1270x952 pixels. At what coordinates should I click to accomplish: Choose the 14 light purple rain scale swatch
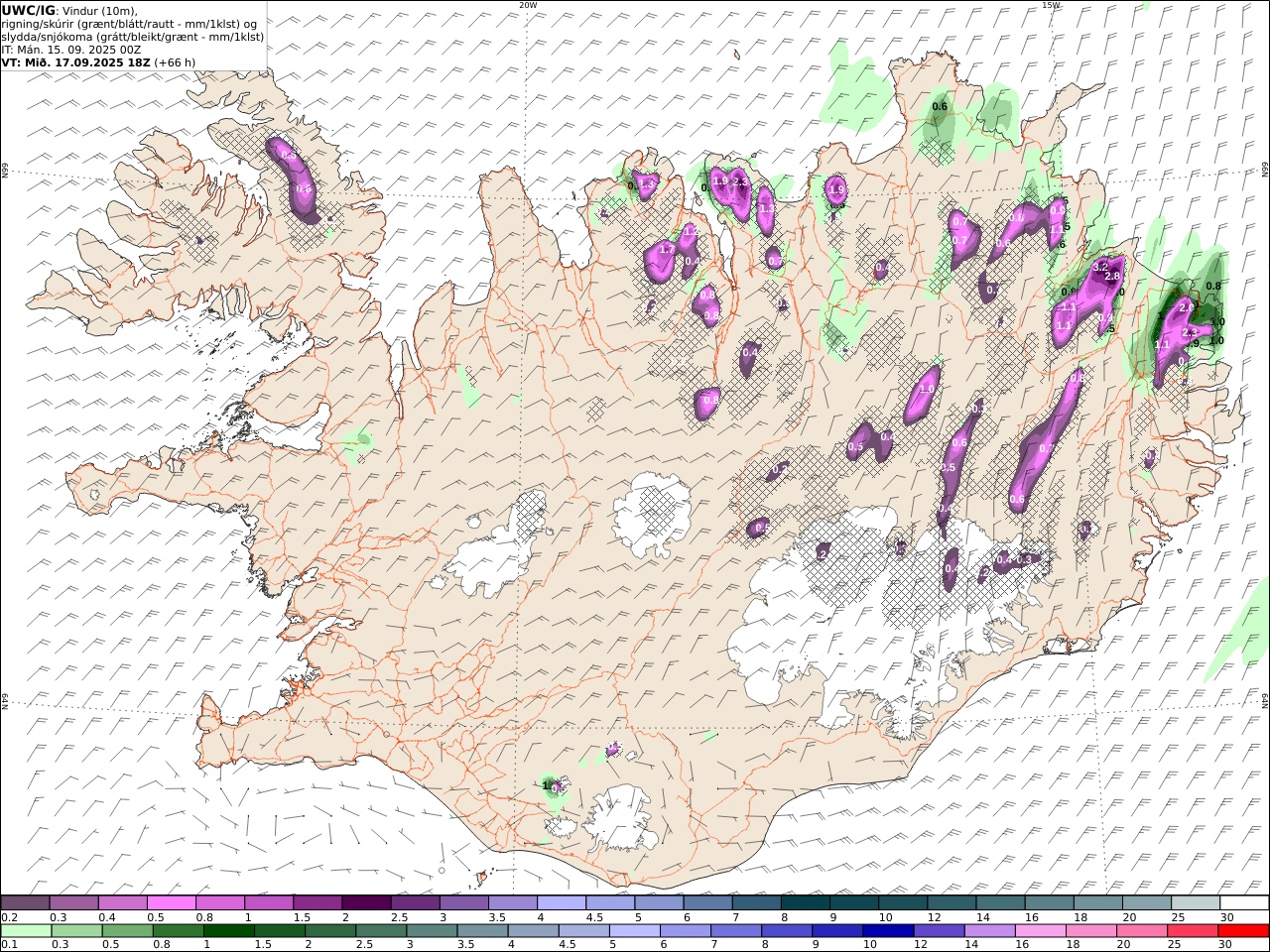[990, 931]
